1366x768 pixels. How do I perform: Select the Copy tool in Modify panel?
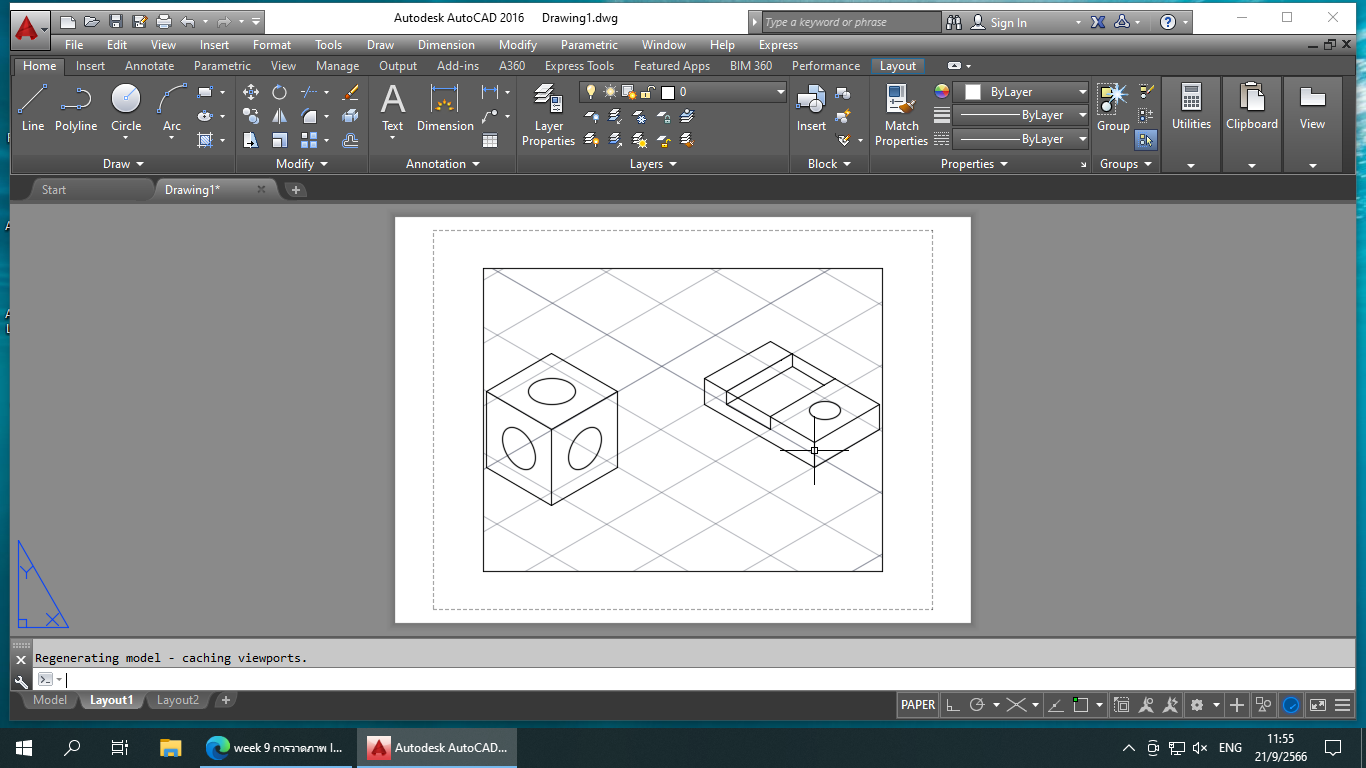point(251,116)
